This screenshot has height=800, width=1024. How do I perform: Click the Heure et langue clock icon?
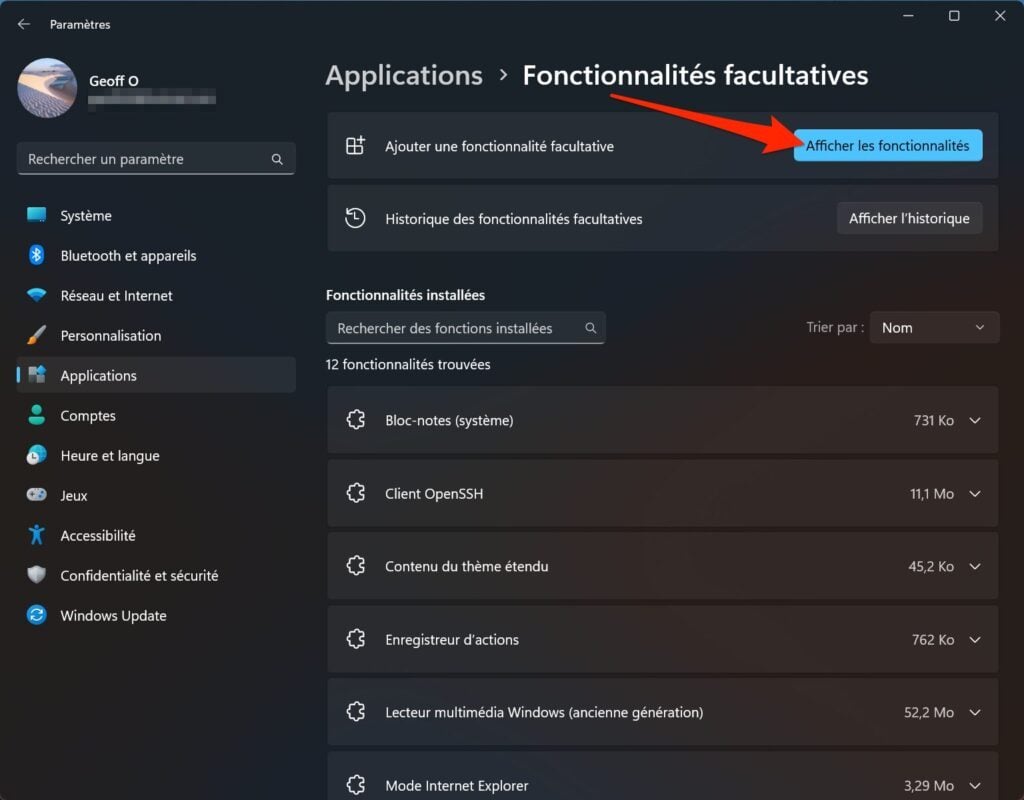[x=37, y=455]
